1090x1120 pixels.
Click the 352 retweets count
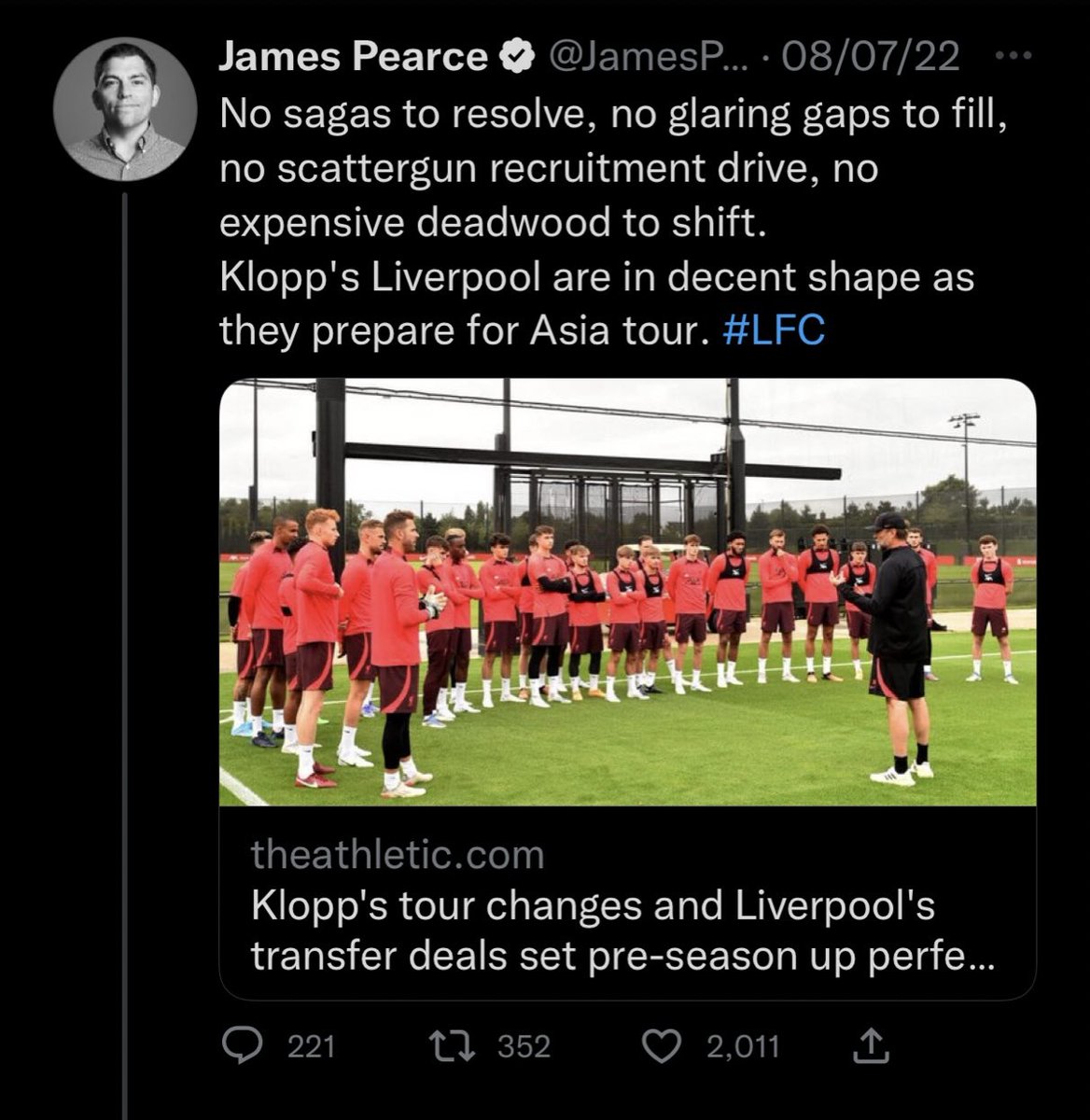pos(524,1046)
